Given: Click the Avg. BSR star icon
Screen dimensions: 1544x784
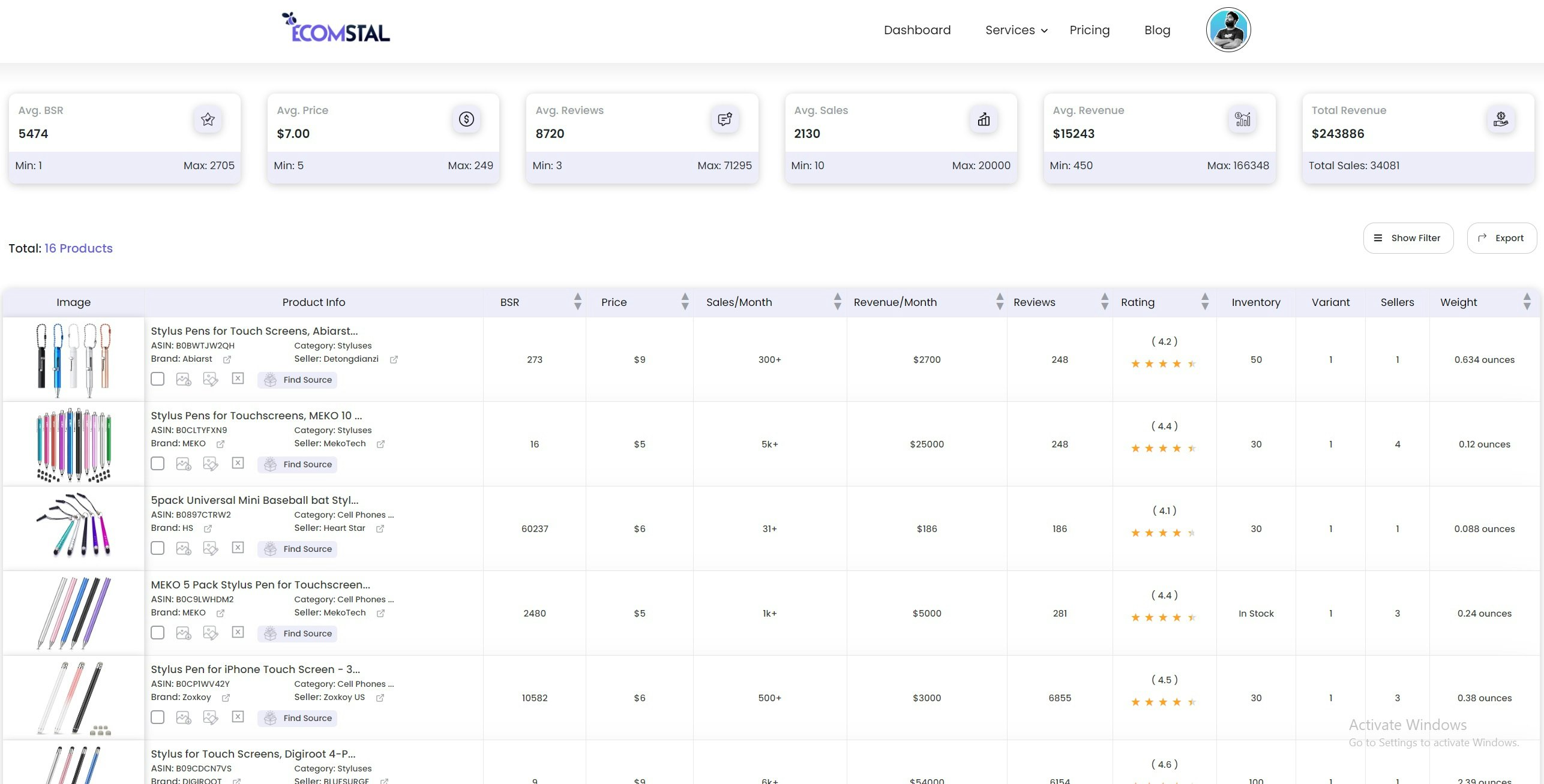Looking at the screenshot, I should 208,119.
